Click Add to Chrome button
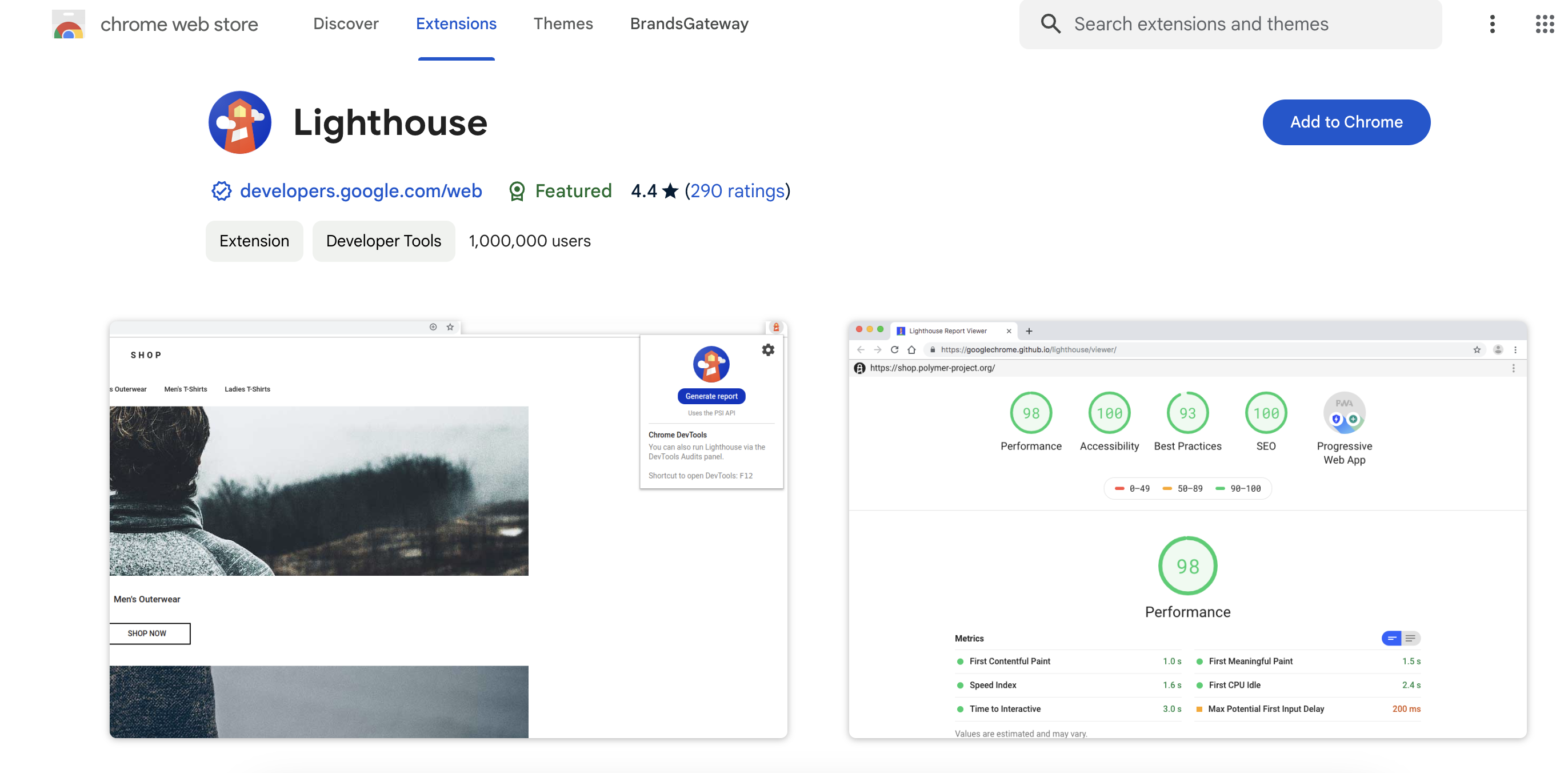This screenshot has width=1568, height=773. click(1347, 122)
